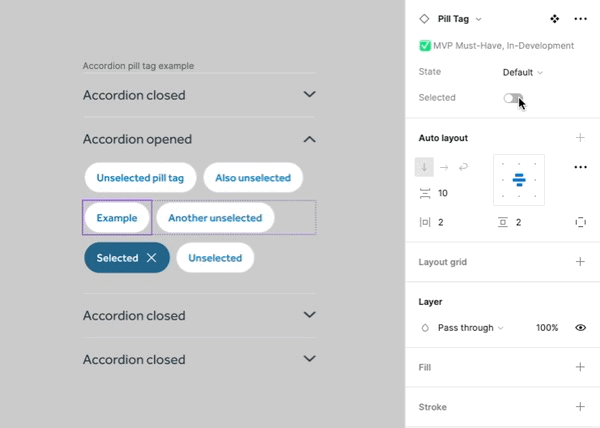
Task: Add a Stroke to the layer
Action: coord(581,407)
